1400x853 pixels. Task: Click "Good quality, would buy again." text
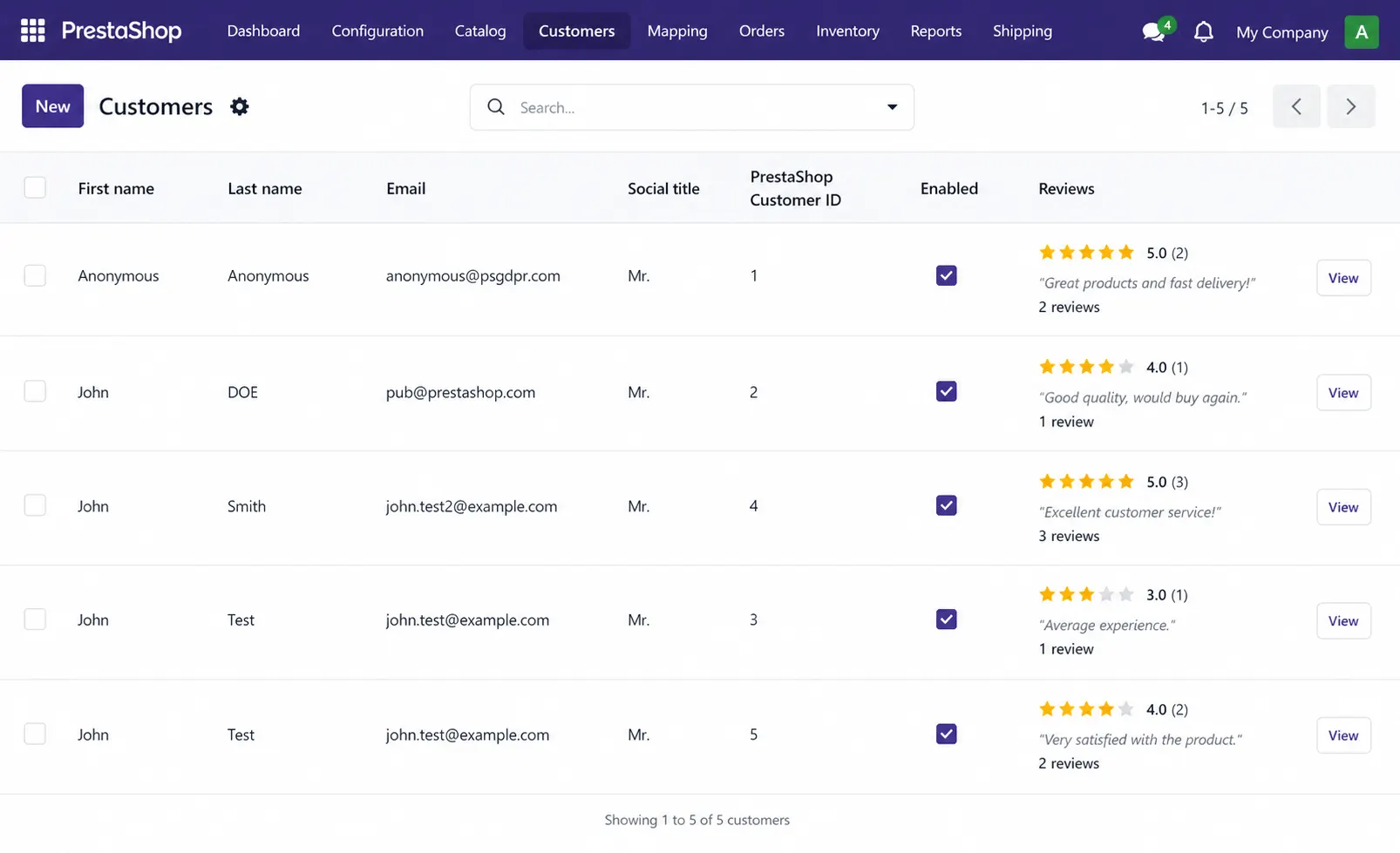click(1143, 397)
